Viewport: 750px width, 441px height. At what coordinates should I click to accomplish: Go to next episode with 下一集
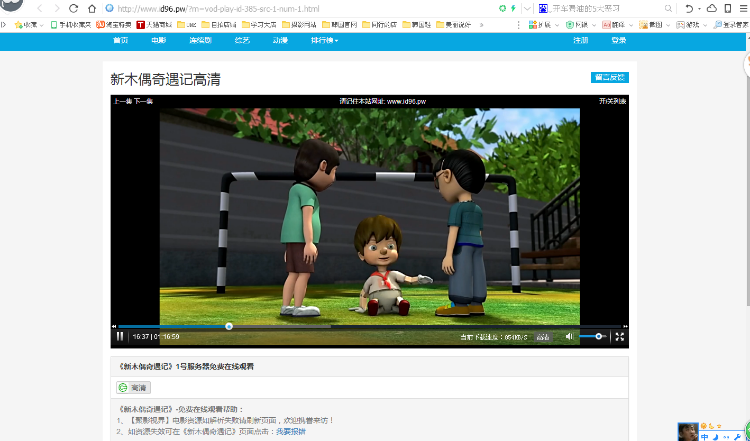click(x=143, y=101)
